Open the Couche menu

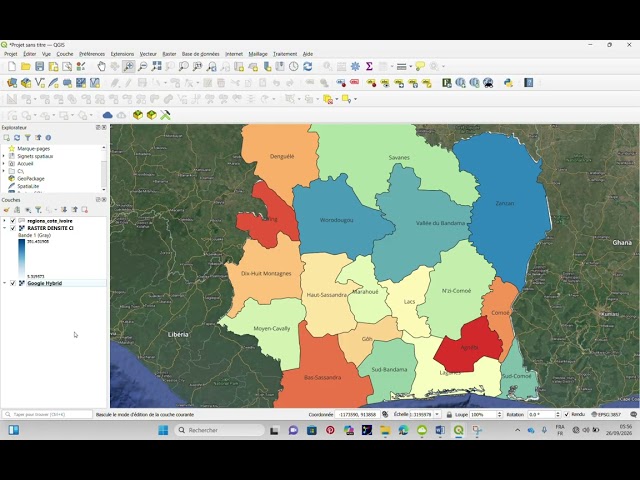tap(65, 54)
